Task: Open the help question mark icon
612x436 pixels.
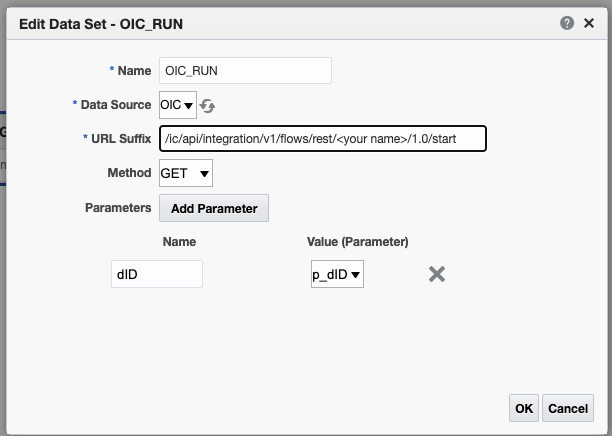Action: tap(567, 23)
